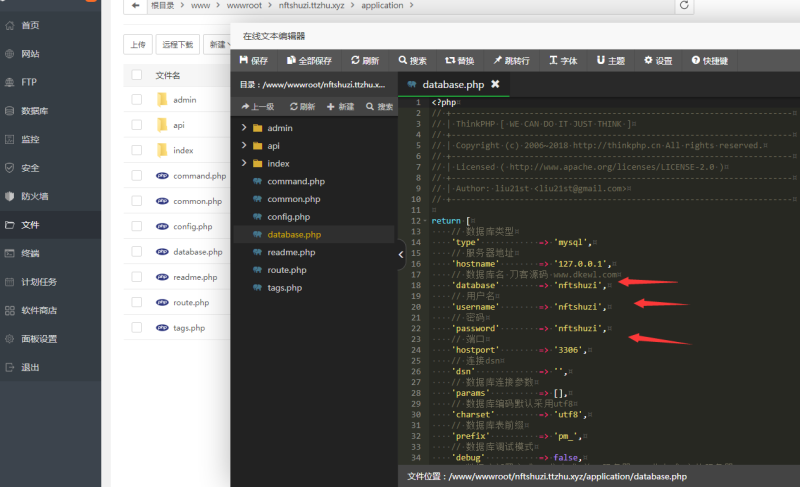
Task: Collapse the editor file tree sidebar arrow
Action: click(x=401, y=254)
